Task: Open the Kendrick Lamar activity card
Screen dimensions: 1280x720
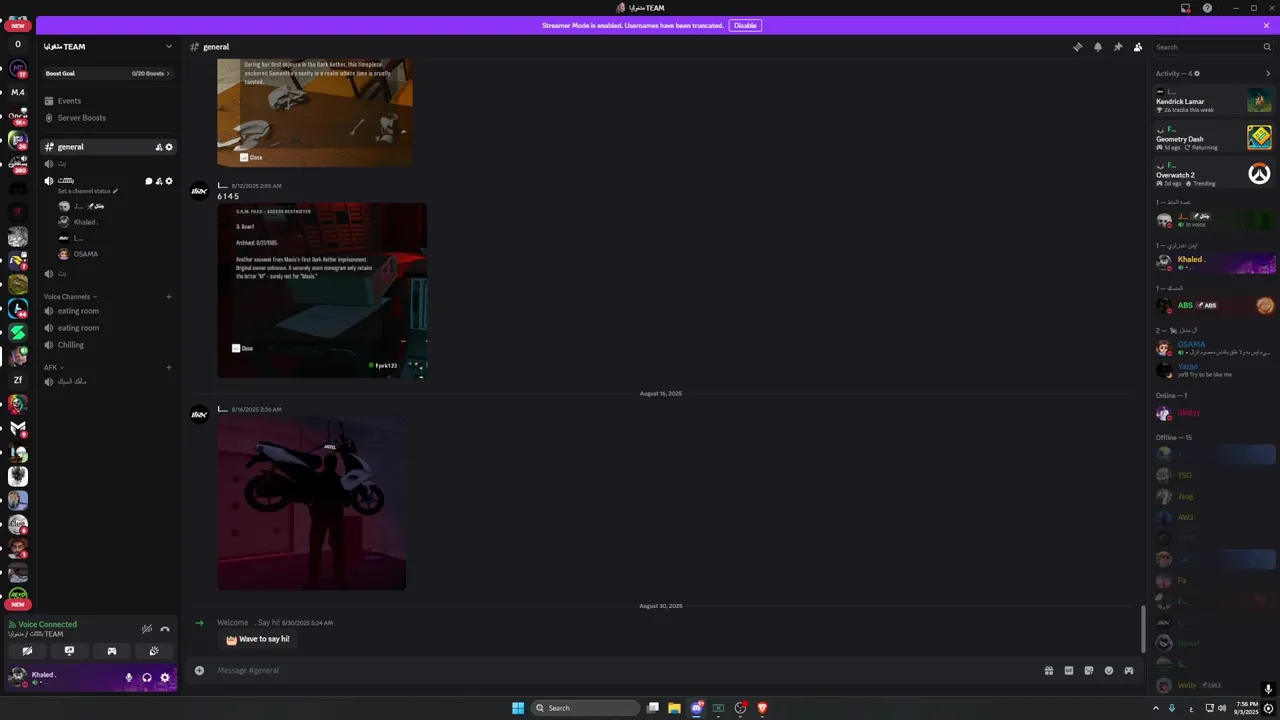Action: pos(1214,101)
